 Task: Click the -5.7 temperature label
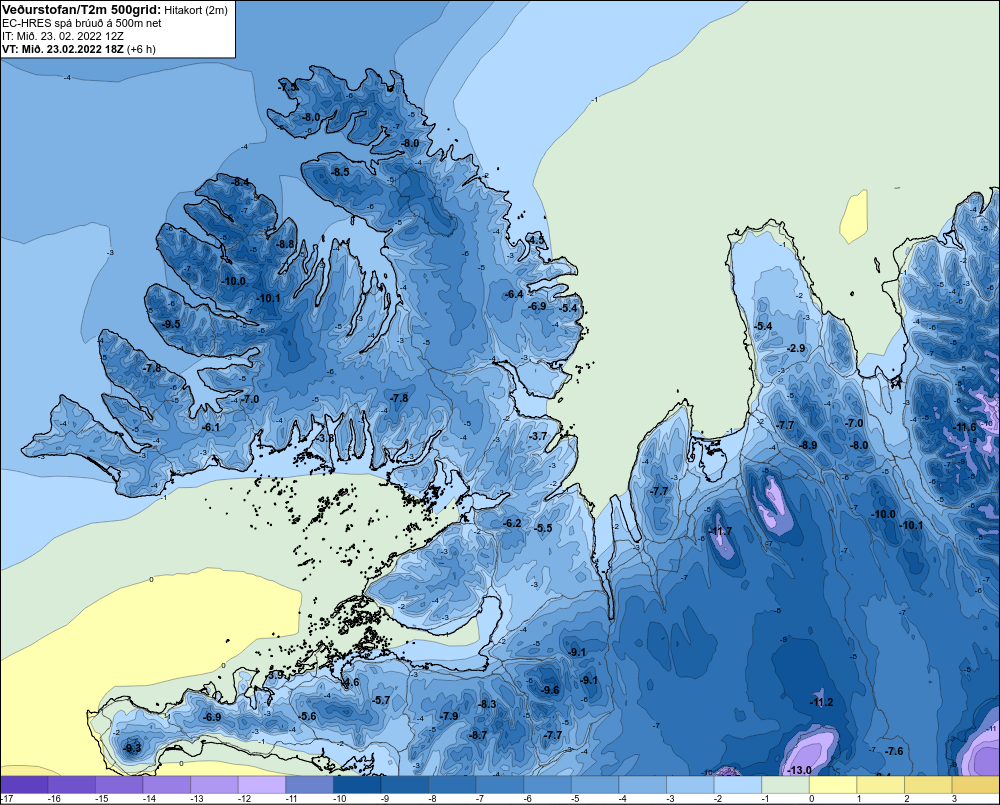tap(381, 700)
